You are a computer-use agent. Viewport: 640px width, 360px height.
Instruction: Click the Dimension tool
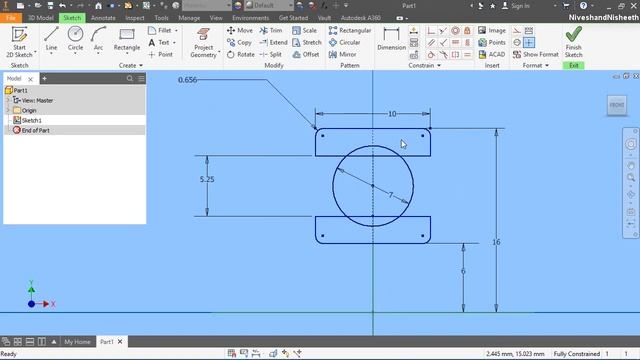point(391,39)
